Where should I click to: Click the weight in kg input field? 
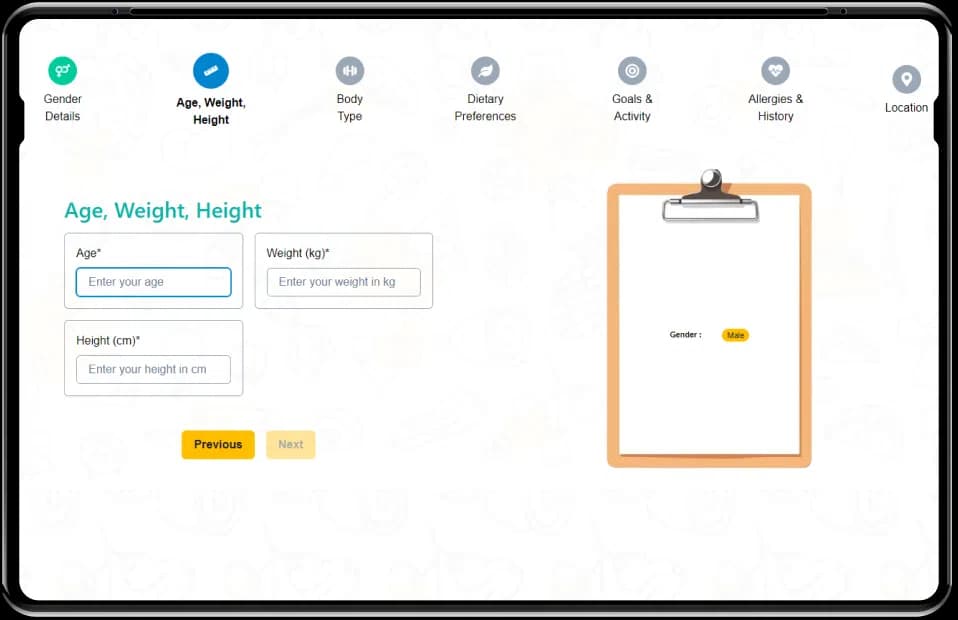343,282
